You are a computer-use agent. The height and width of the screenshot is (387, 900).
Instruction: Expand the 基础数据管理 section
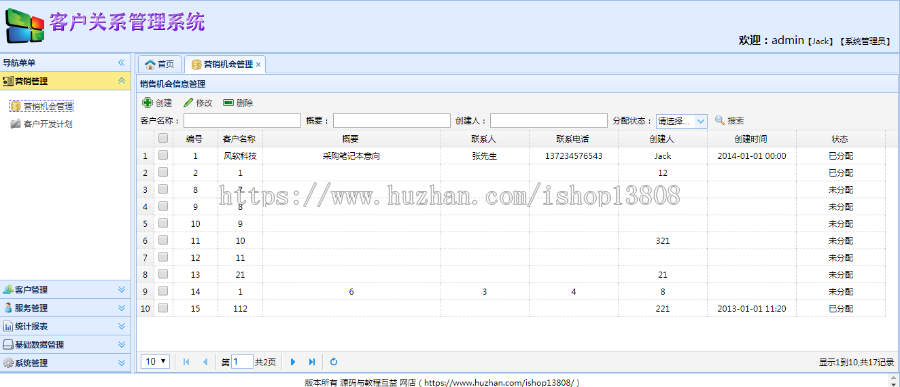point(121,345)
